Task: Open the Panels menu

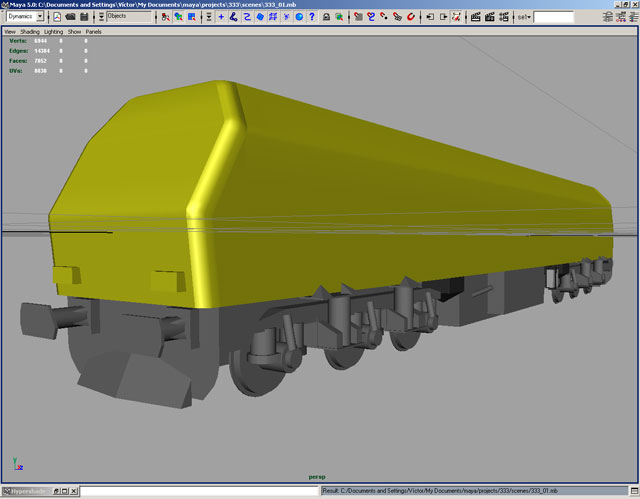Action: tap(94, 32)
